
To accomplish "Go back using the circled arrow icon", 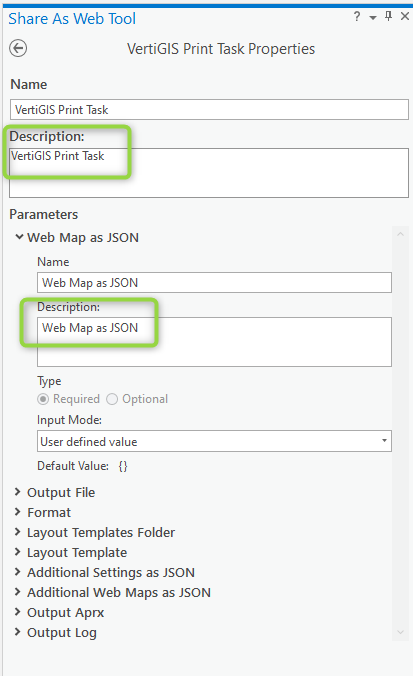I will [x=18, y=48].
